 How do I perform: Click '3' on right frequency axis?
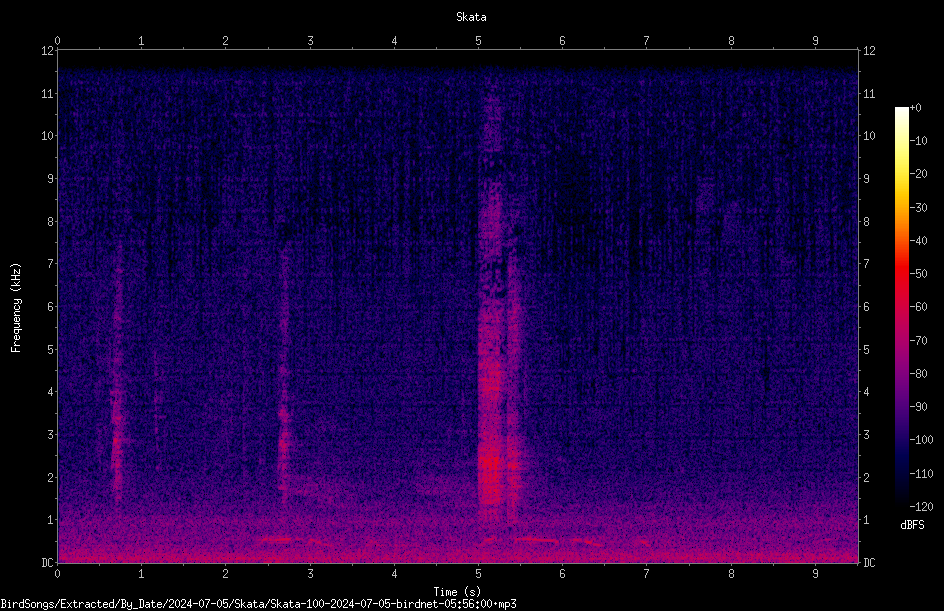coord(866,434)
